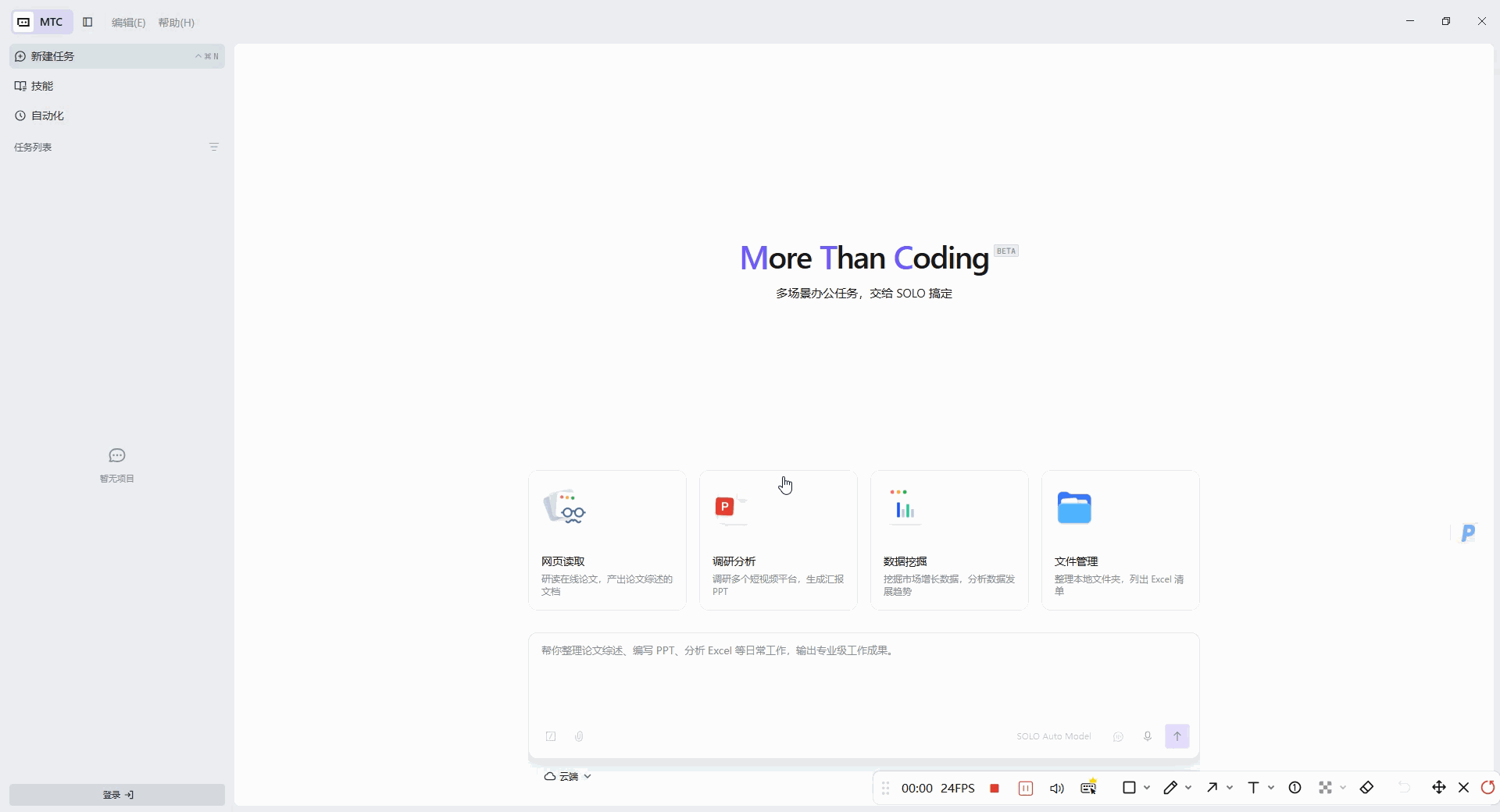Open the 技能 skills page
Screen dimensions: 1500x812
tap(117, 86)
